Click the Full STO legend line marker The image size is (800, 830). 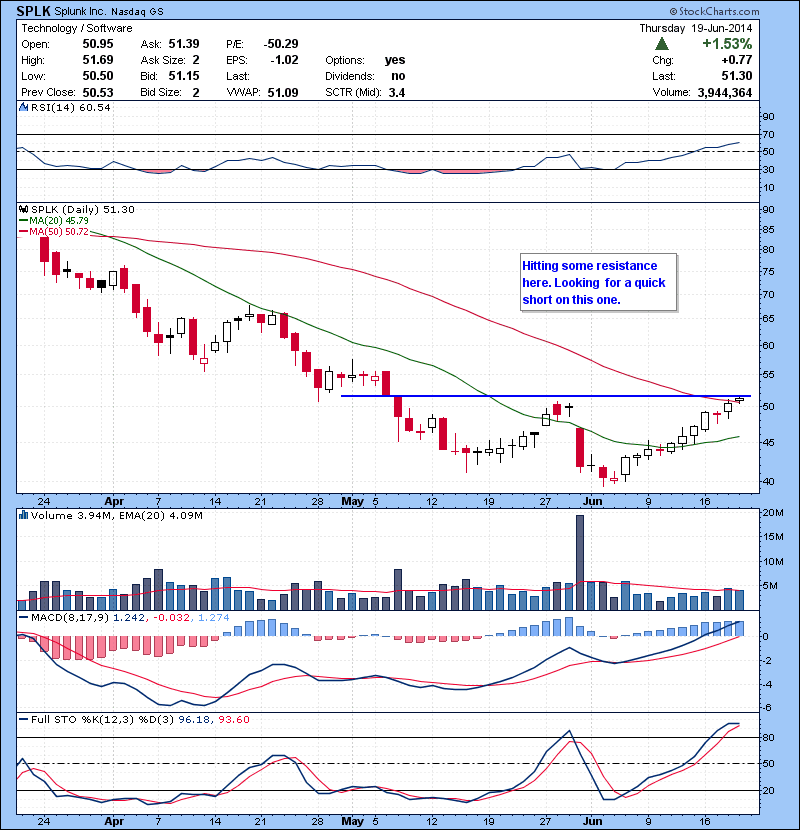pos(23,719)
